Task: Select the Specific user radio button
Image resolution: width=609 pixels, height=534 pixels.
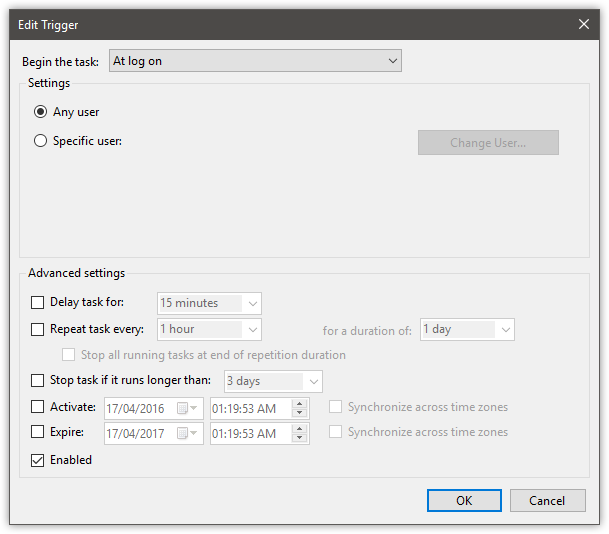Action: pos(40,141)
